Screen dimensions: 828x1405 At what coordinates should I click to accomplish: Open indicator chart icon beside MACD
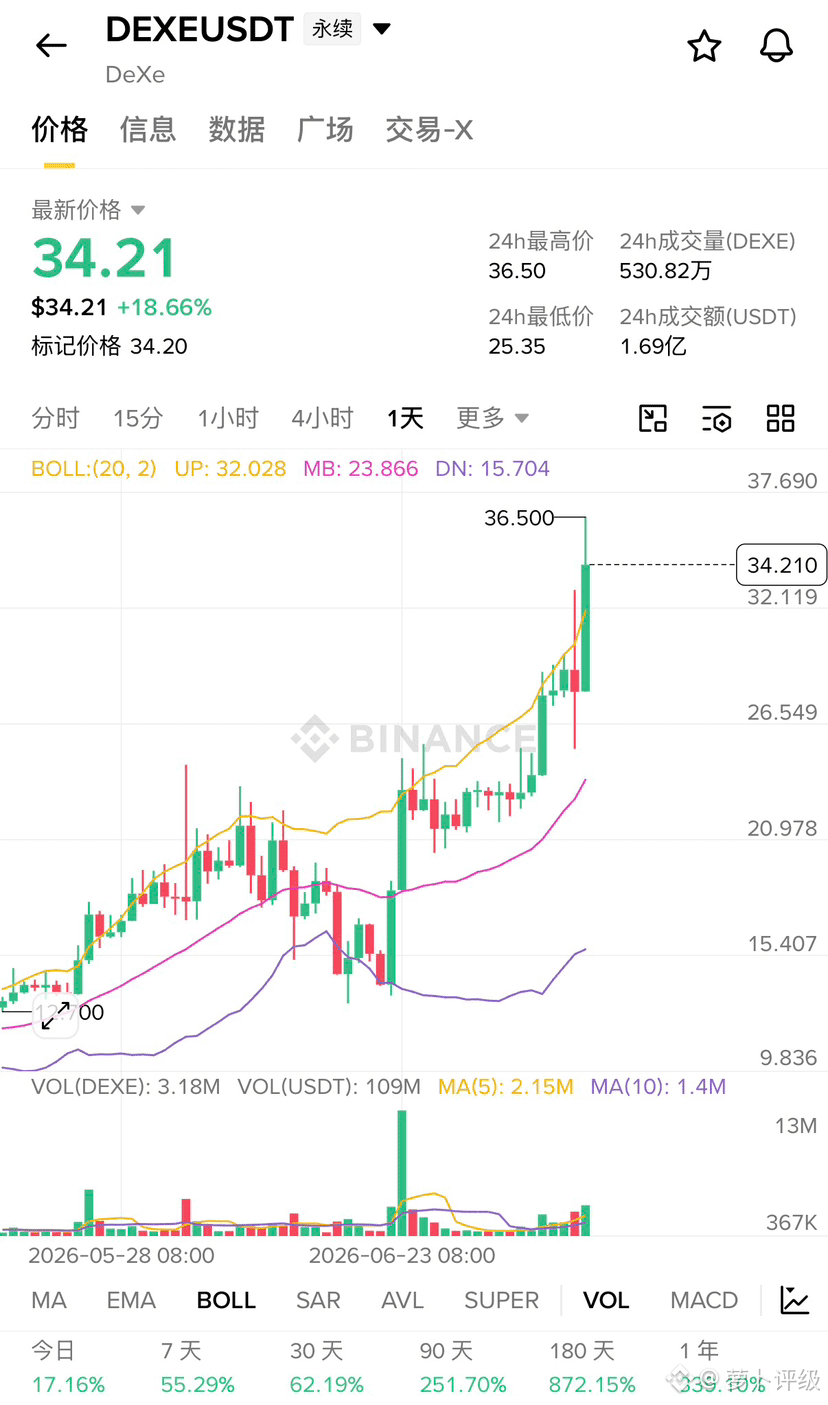click(x=795, y=1300)
